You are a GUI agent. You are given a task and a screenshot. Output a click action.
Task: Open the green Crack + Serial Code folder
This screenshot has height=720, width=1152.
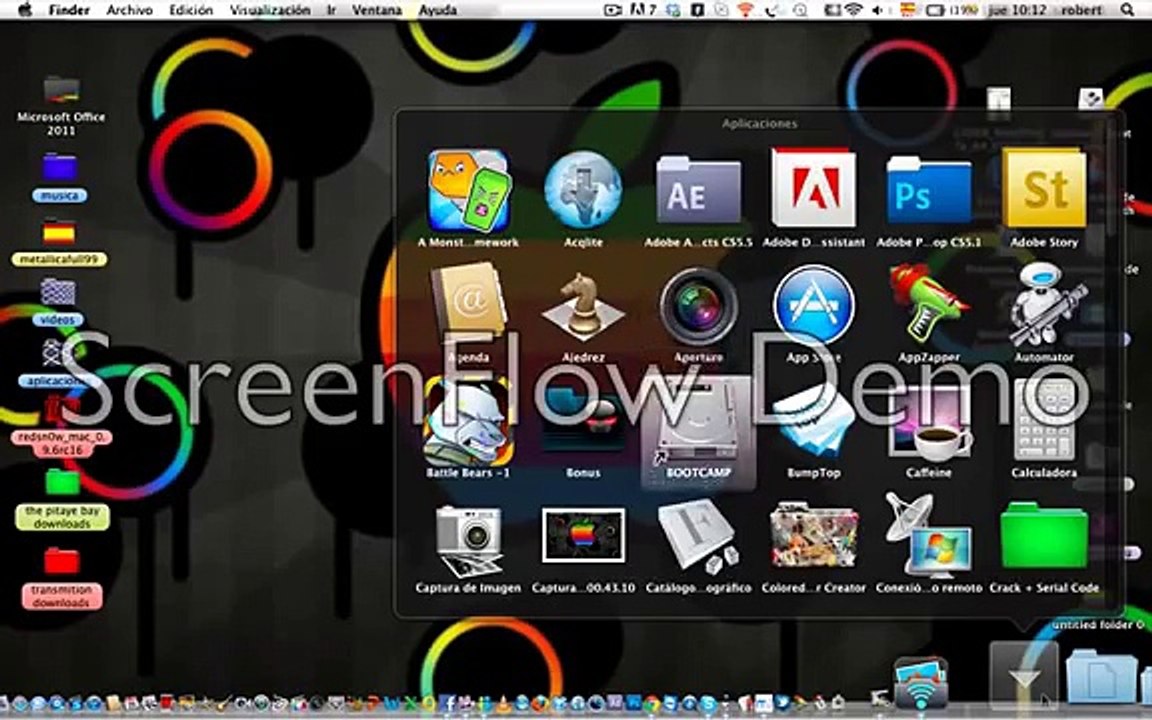1044,536
